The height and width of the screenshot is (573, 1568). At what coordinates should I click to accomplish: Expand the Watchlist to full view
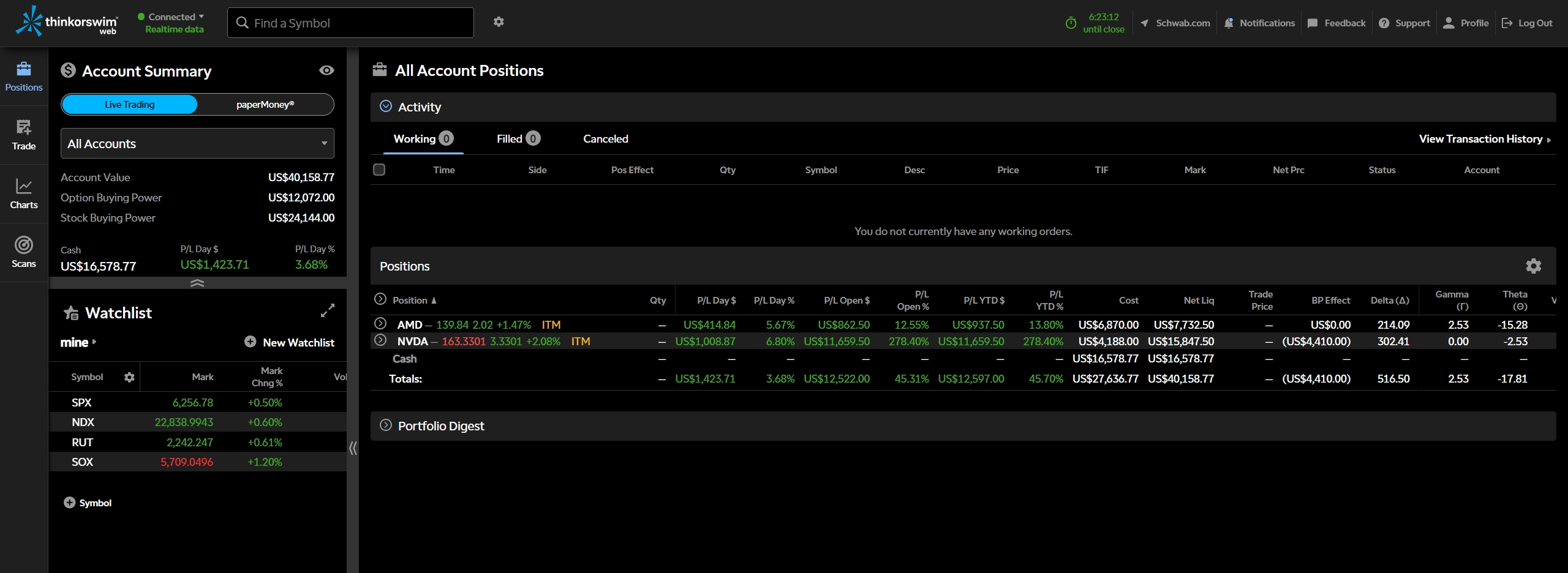[x=328, y=311]
